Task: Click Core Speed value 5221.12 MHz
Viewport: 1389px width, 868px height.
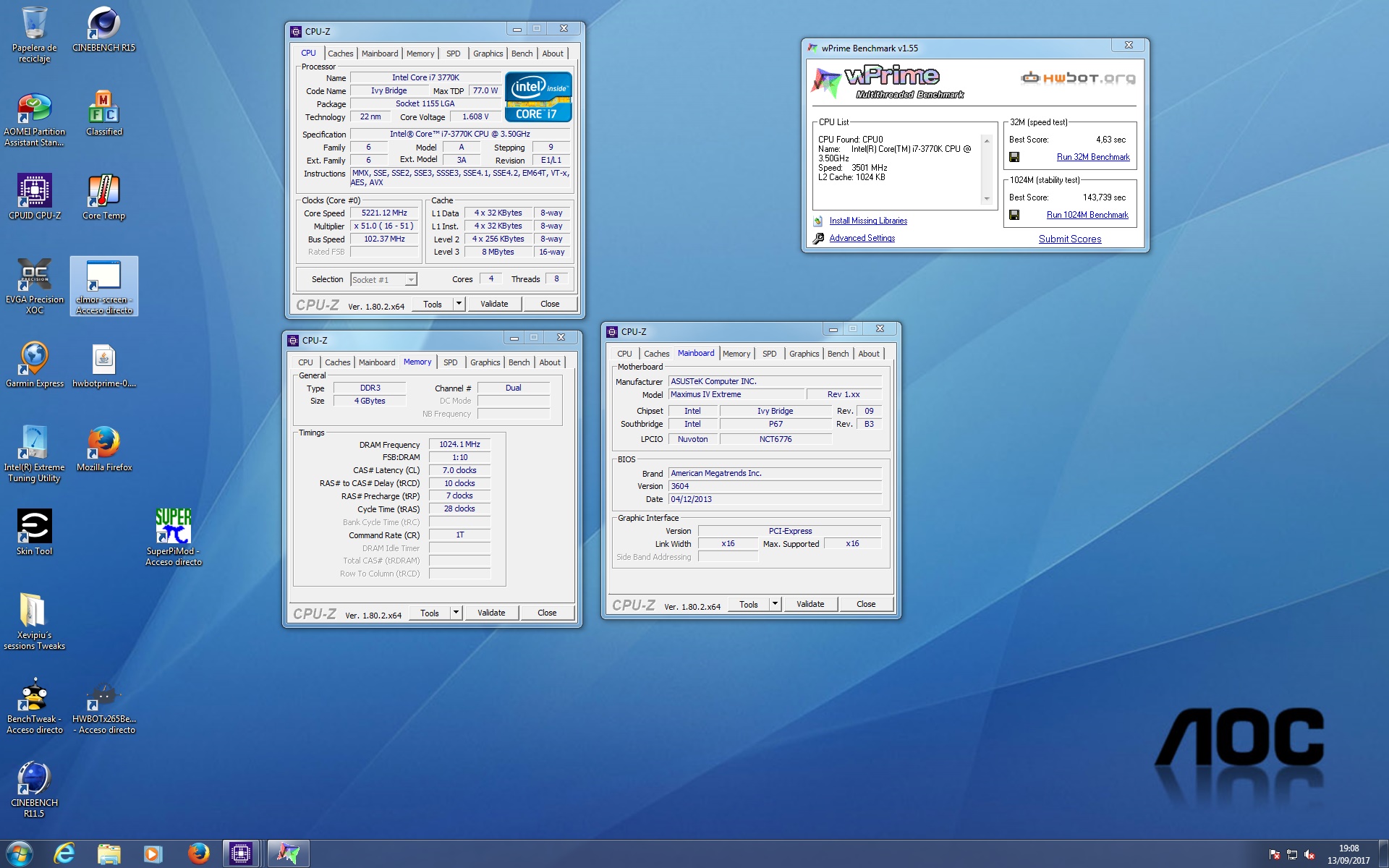Action: pyautogui.click(x=384, y=213)
